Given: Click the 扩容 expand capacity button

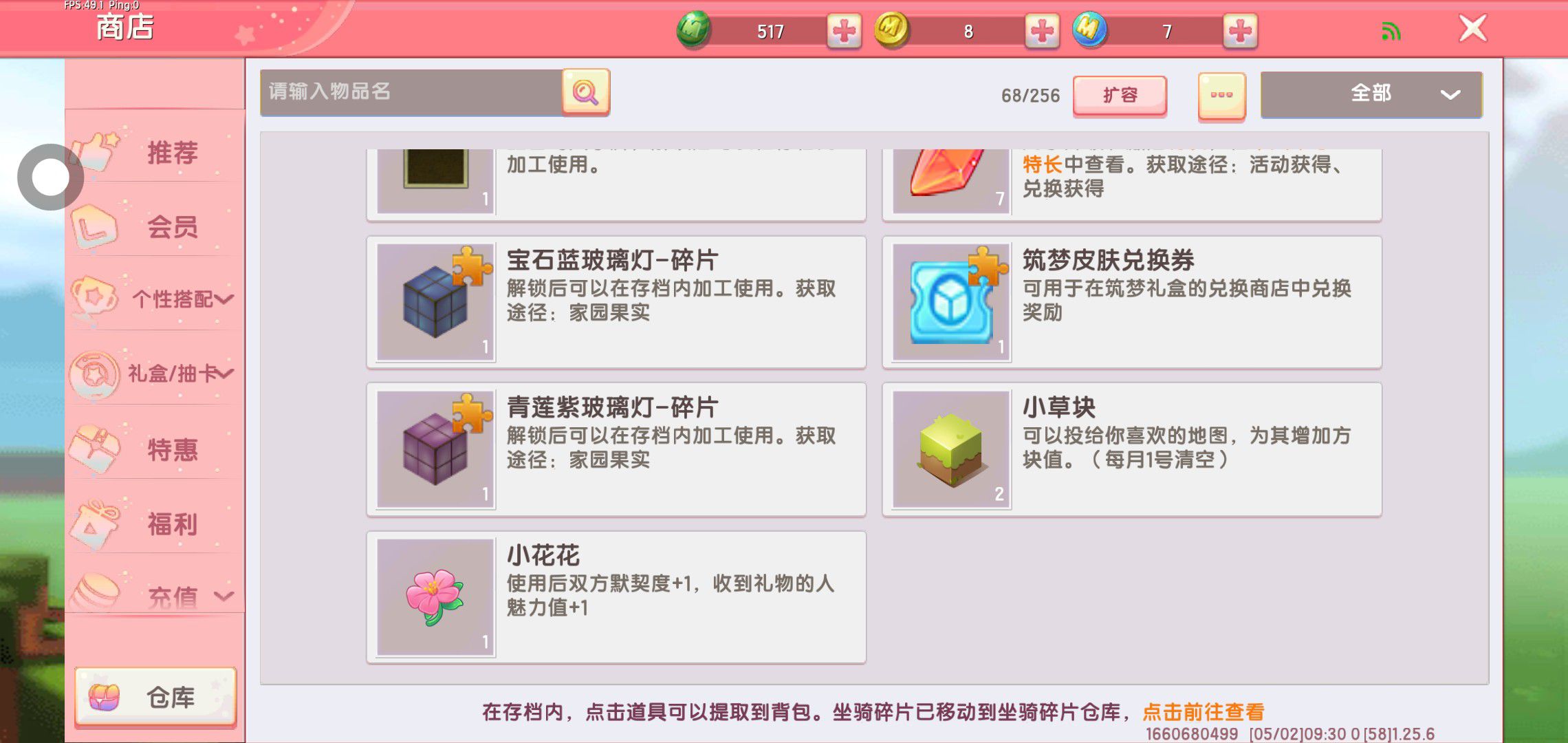Looking at the screenshot, I should coord(1120,95).
